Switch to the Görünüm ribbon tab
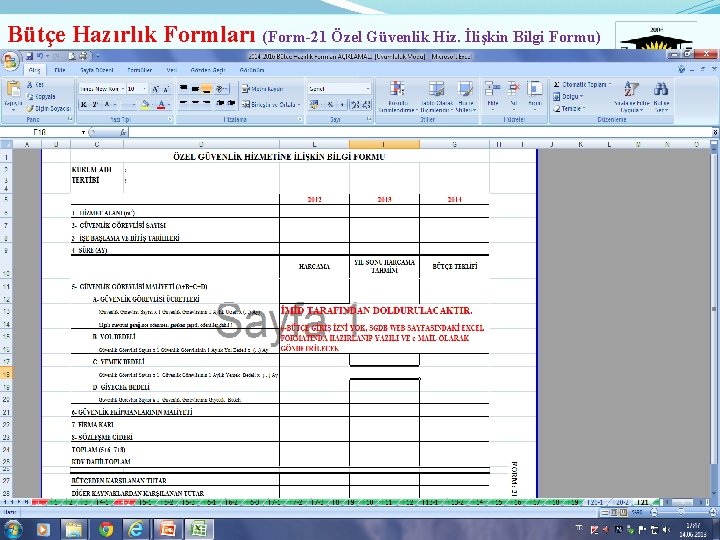The width and height of the screenshot is (720, 540). pos(252,70)
